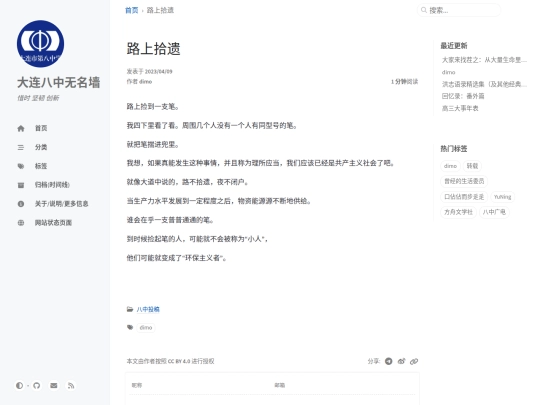Image resolution: width=540 pixels, height=405 pixels.
Task: Share article via Weibo icon
Action: 401,361
